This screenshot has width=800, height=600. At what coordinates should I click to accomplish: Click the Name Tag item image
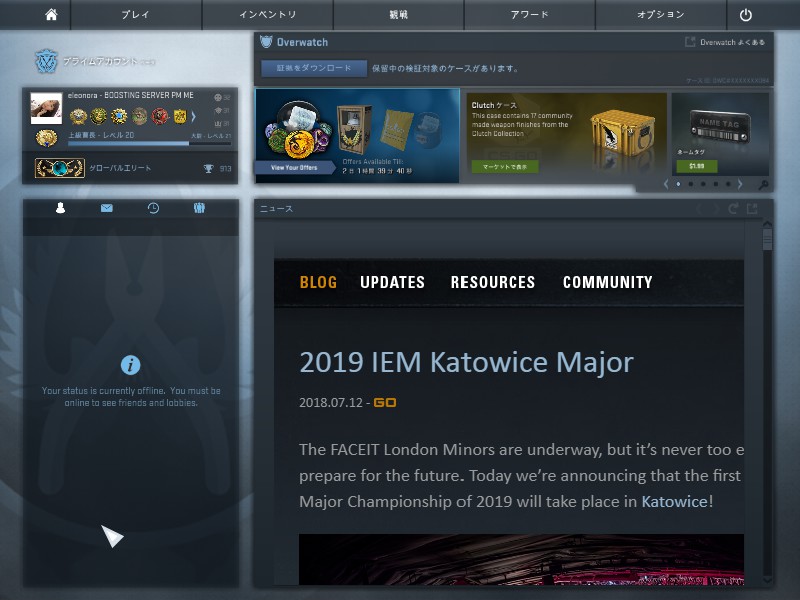click(720, 126)
